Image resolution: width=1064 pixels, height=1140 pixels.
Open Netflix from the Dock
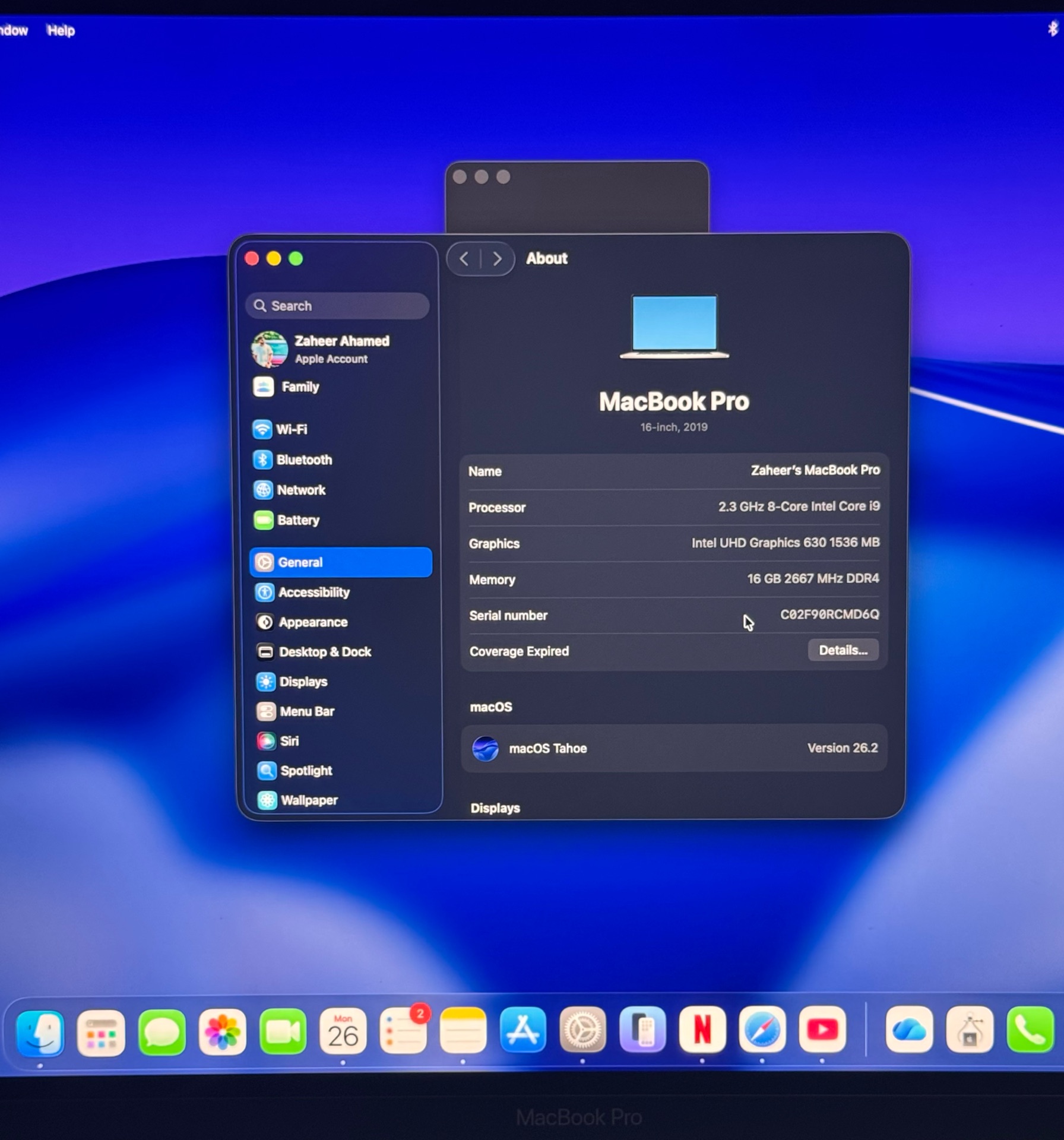[x=702, y=1030]
